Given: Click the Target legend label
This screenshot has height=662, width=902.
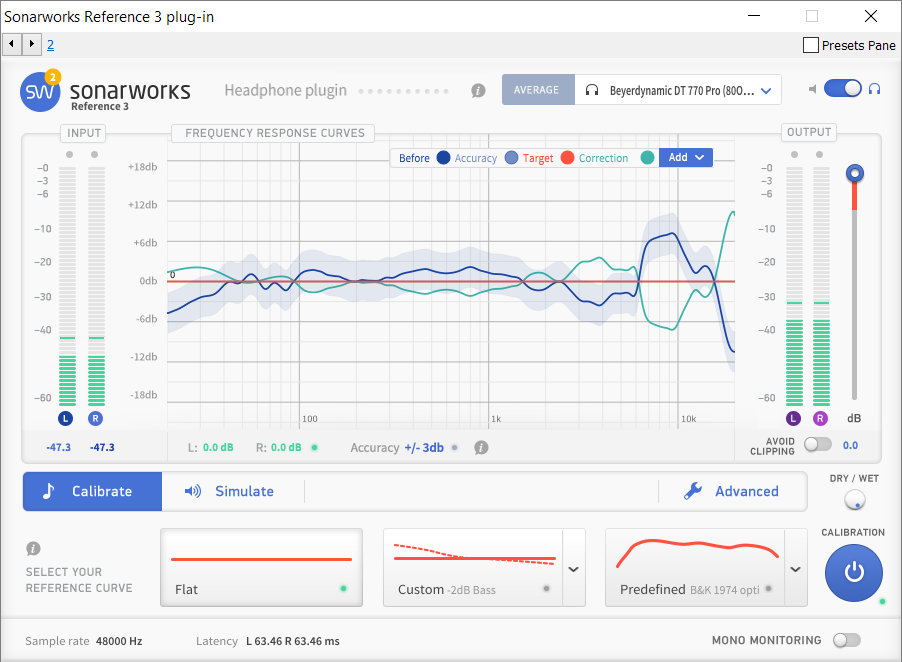Looking at the screenshot, I should (538, 158).
